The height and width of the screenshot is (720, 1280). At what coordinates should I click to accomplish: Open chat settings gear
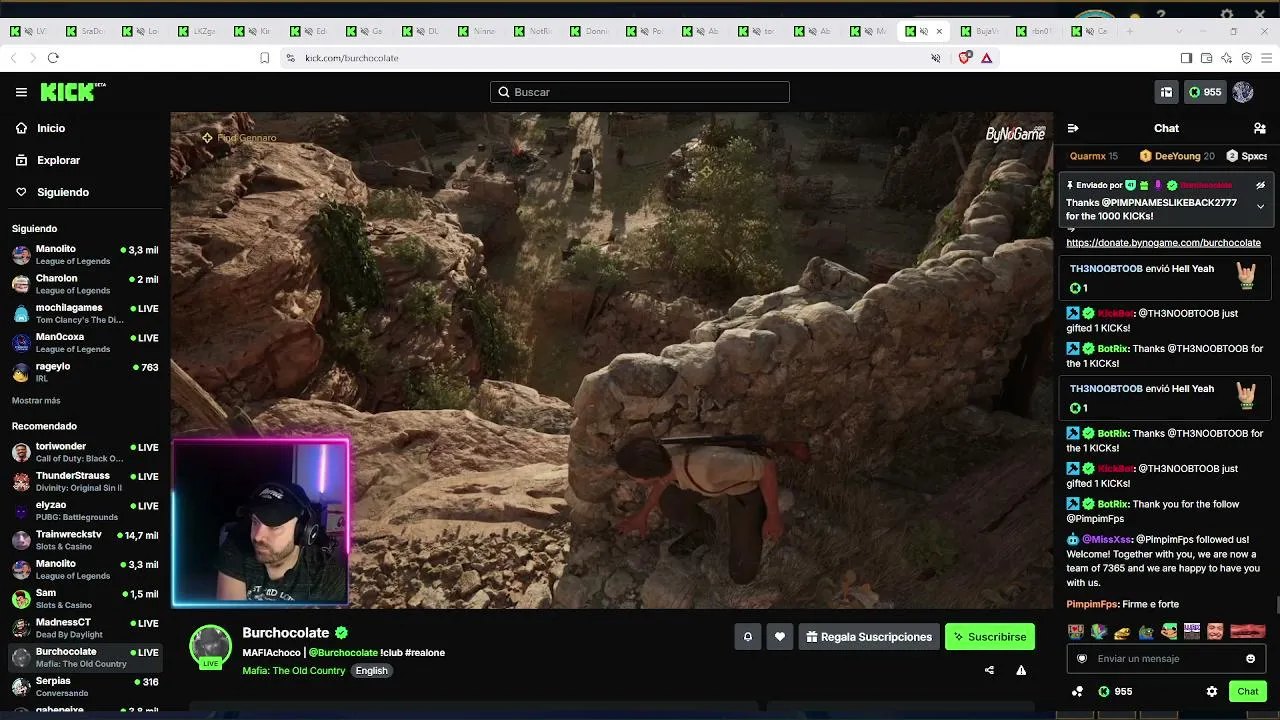1212,691
